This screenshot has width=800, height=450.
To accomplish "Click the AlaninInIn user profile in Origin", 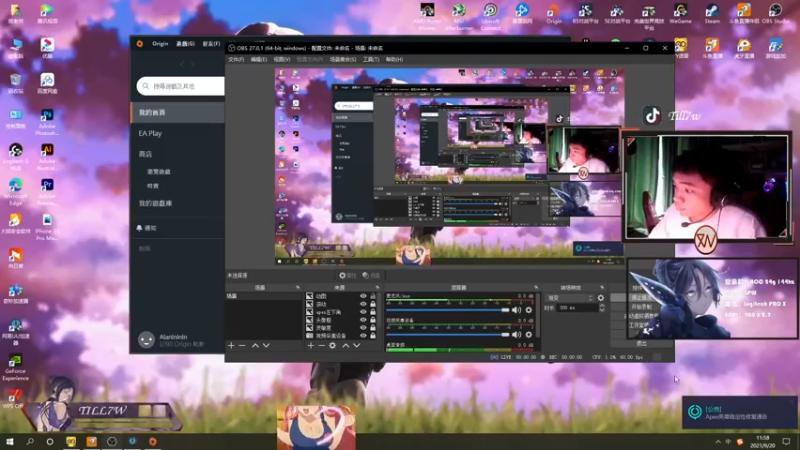I will click(173, 340).
